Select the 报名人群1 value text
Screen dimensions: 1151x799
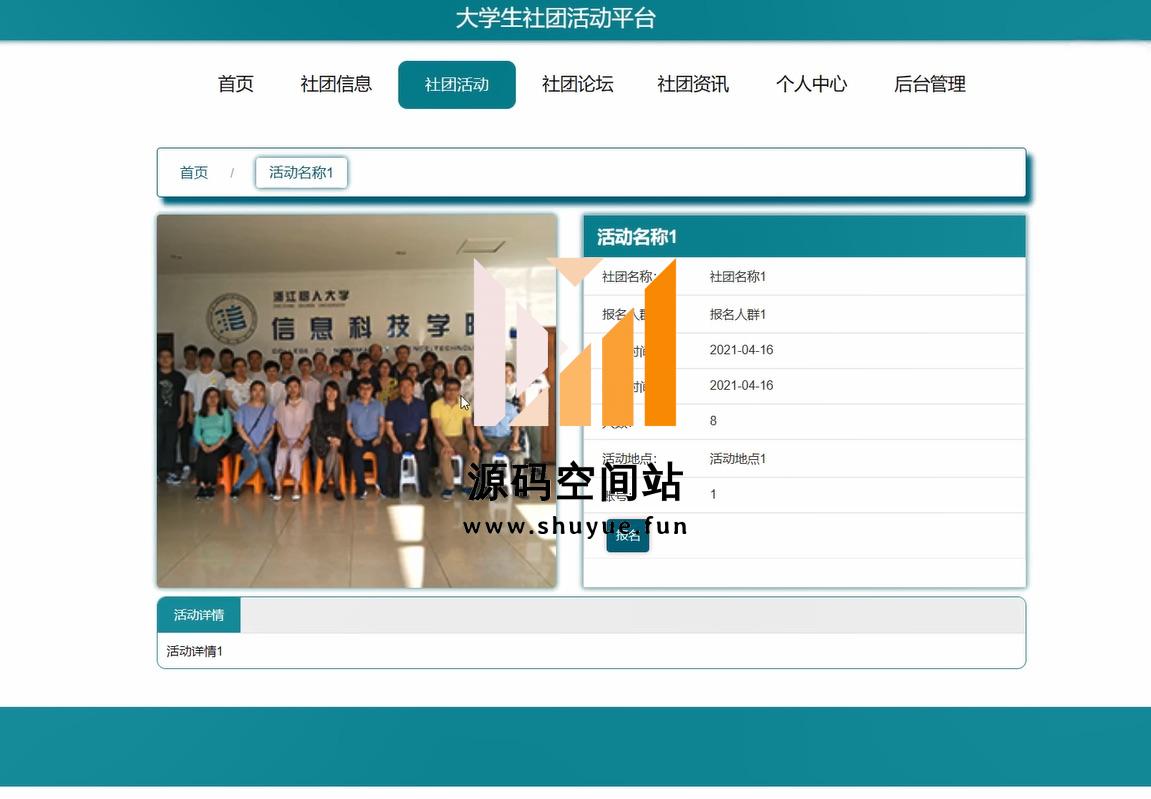tap(737, 315)
